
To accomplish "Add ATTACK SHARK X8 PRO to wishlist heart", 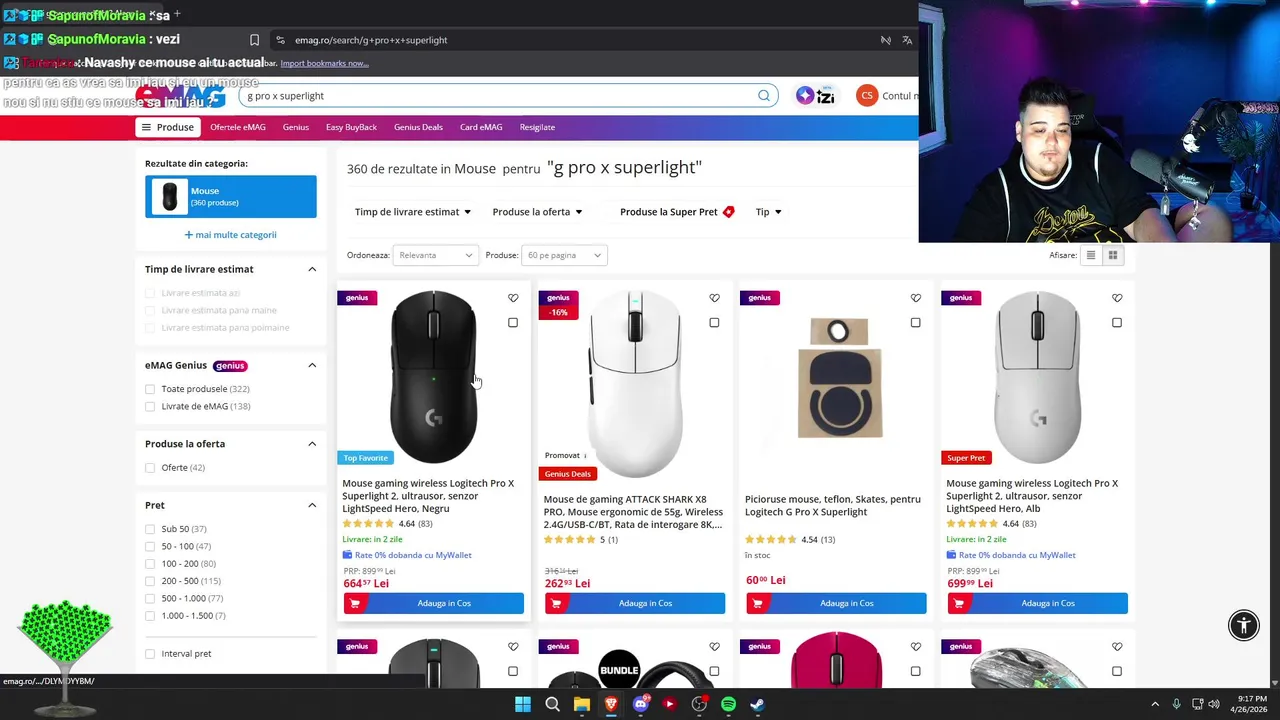I will (714, 298).
